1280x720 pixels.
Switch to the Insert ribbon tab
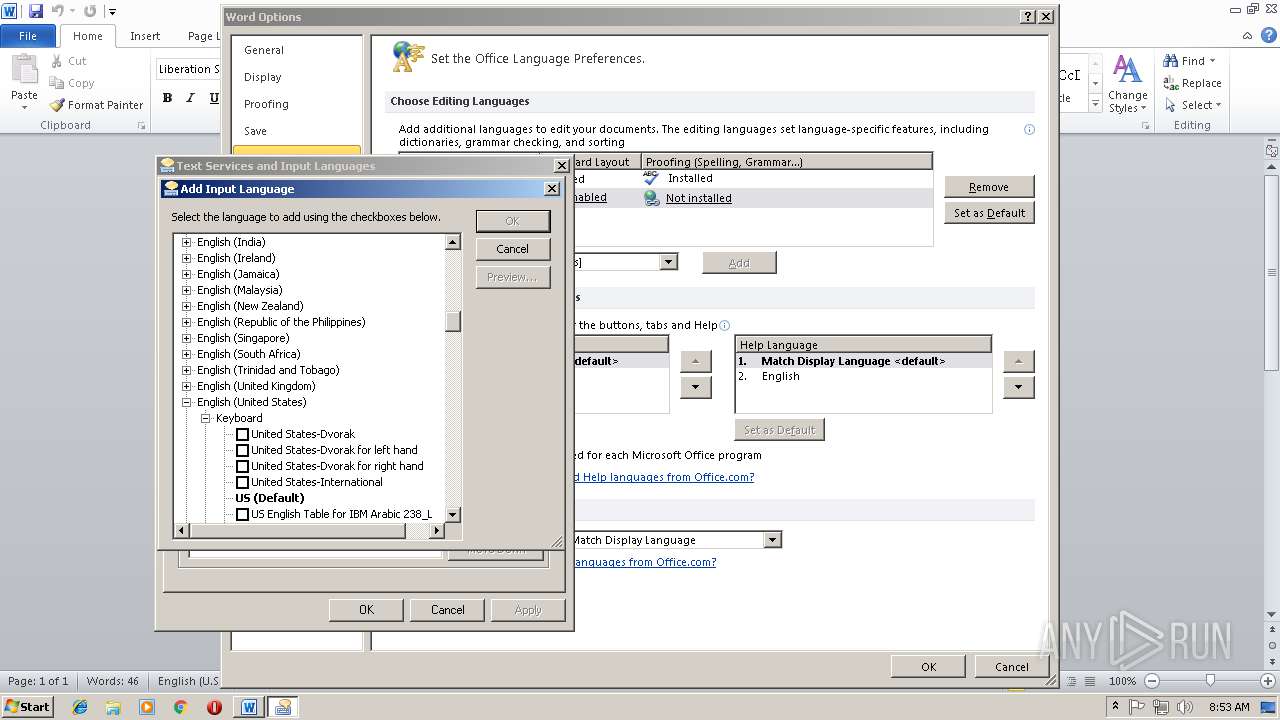(145, 36)
